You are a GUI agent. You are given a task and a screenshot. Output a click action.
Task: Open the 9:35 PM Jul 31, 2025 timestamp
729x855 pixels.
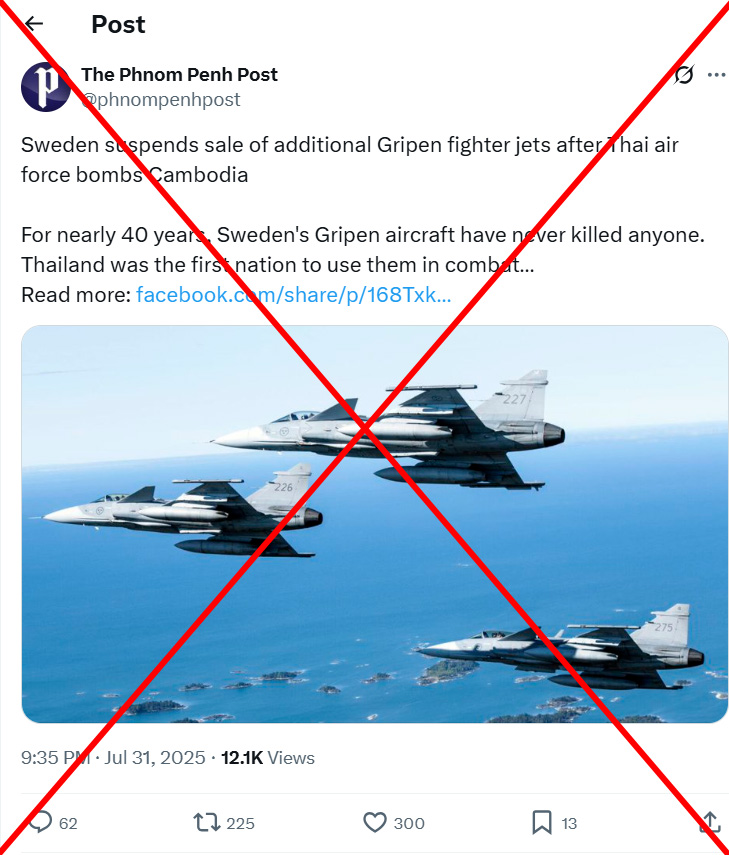[113, 758]
